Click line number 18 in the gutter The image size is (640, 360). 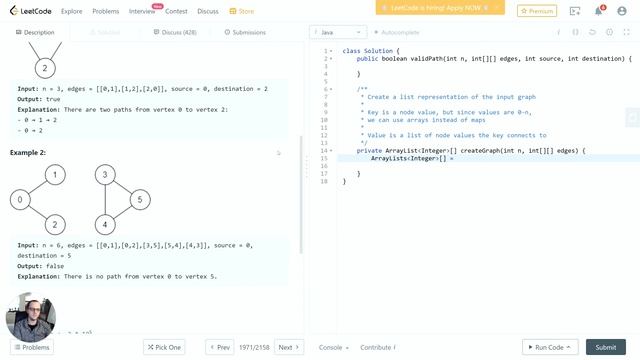tap(324, 181)
